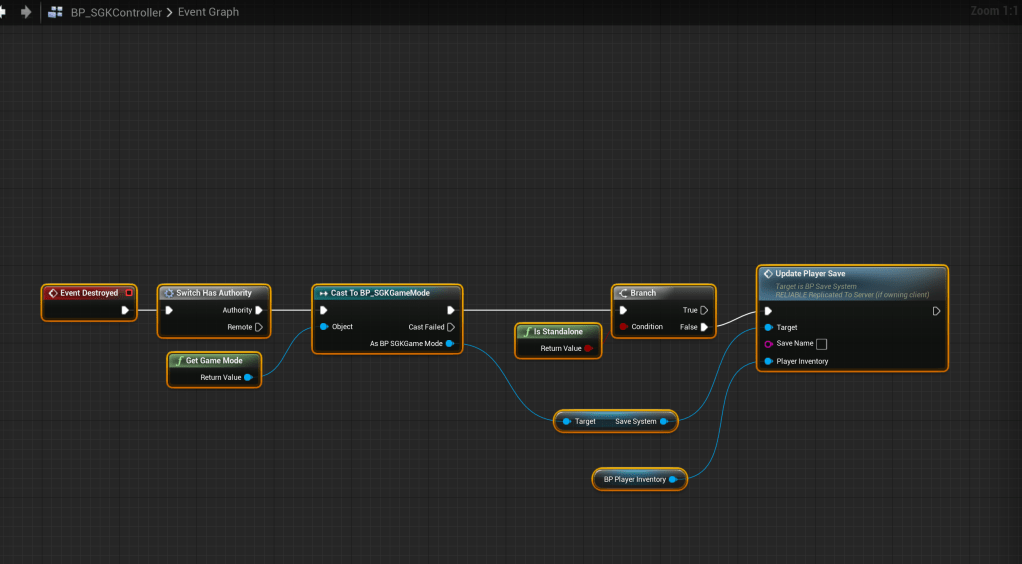Click the Event Destroyed delegate pin square
Screen dimensions: 1022x564
(x=129, y=293)
